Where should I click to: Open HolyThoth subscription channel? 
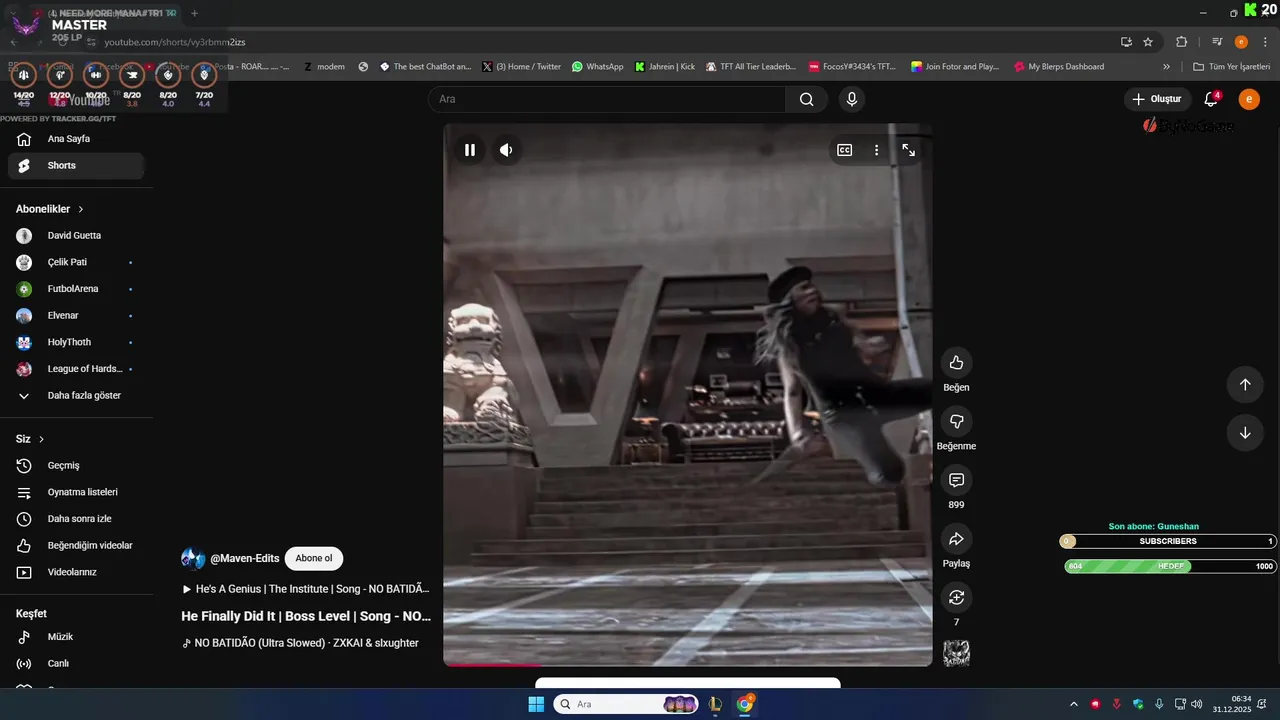coord(76,342)
